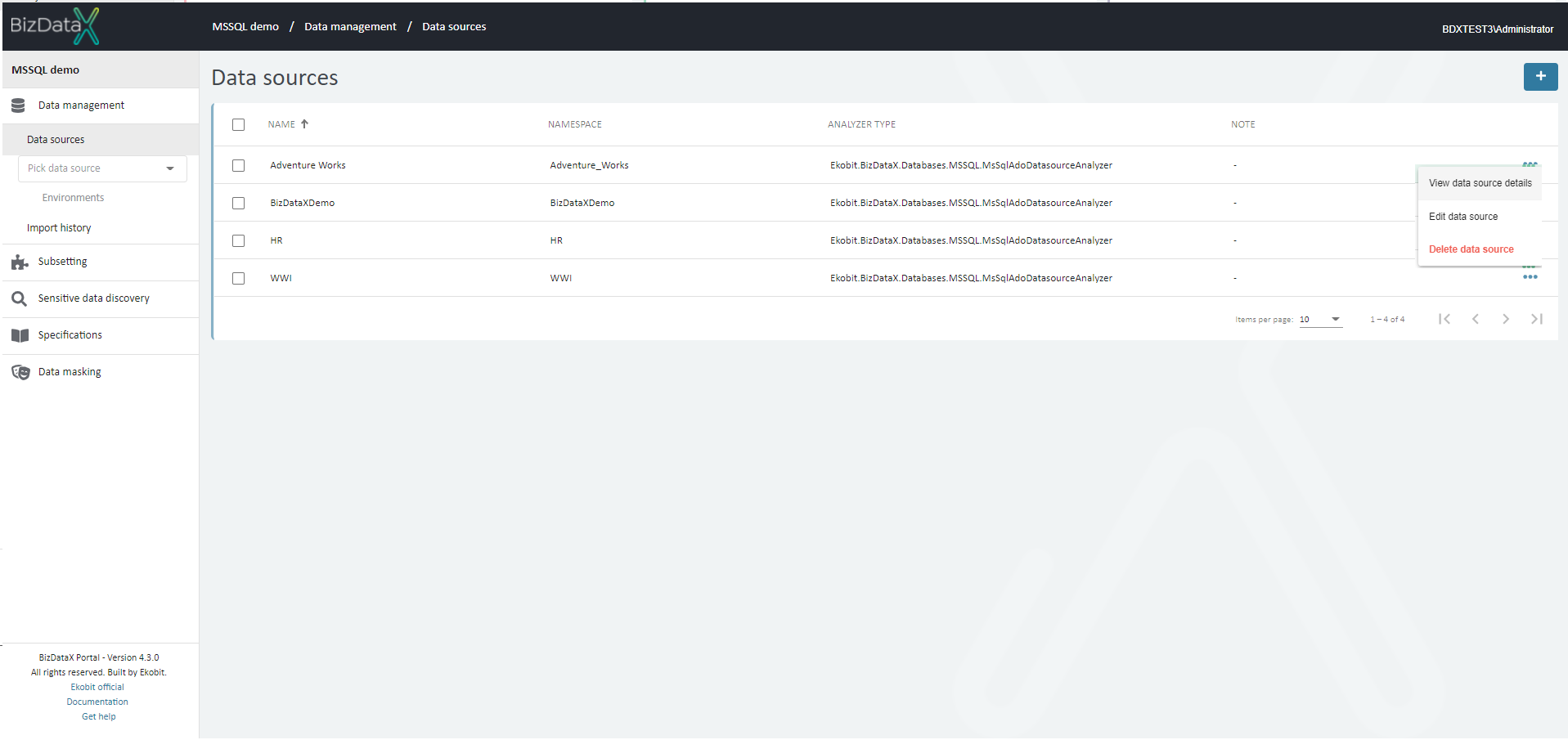This screenshot has width=1568, height=740.
Task: Open the Ekobit official link
Action: point(97,688)
